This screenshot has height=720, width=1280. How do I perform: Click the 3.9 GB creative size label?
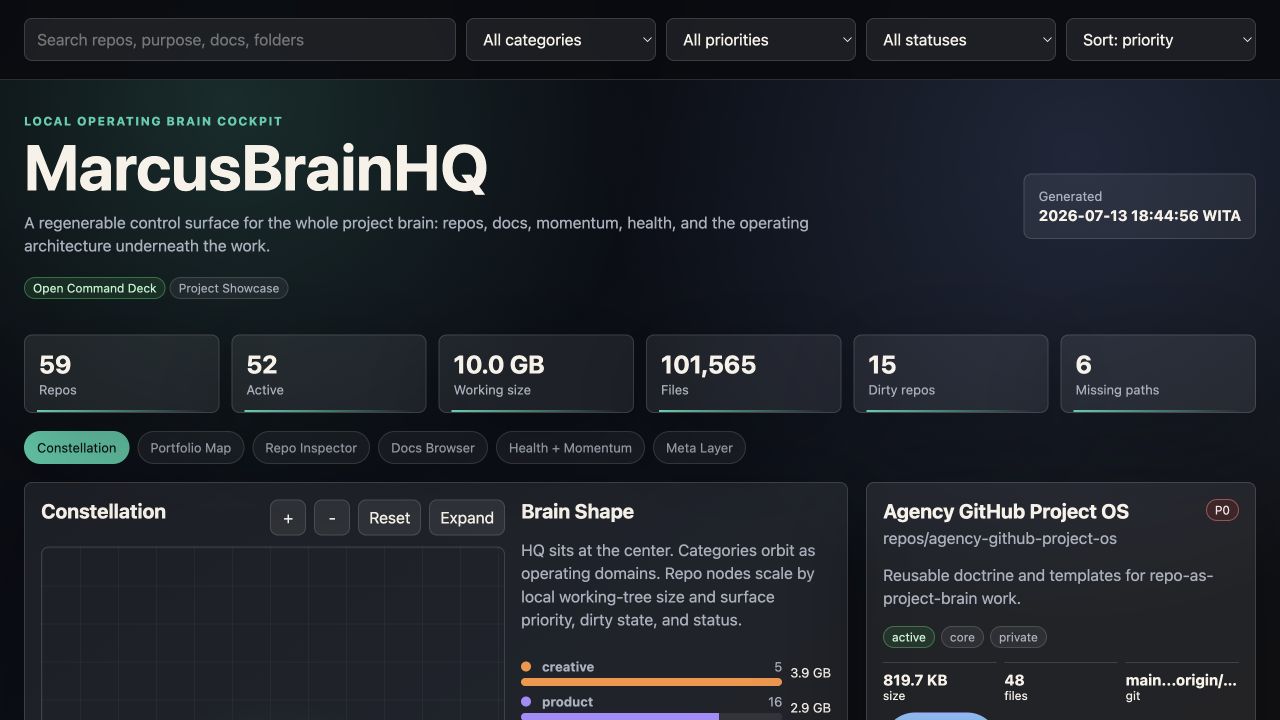tap(810, 673)
